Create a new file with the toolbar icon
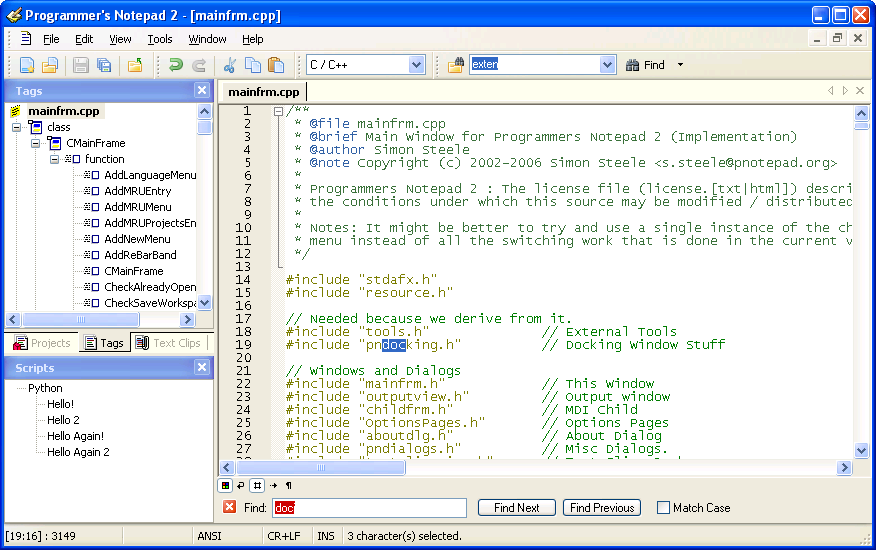This screenshot has height=550, width=876. (27, 65)
